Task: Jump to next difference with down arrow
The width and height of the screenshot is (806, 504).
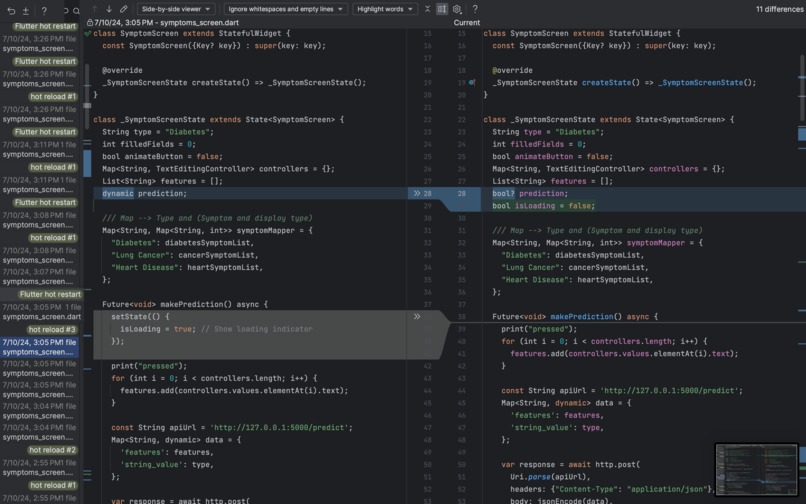Action: click(x=109, y=9)
